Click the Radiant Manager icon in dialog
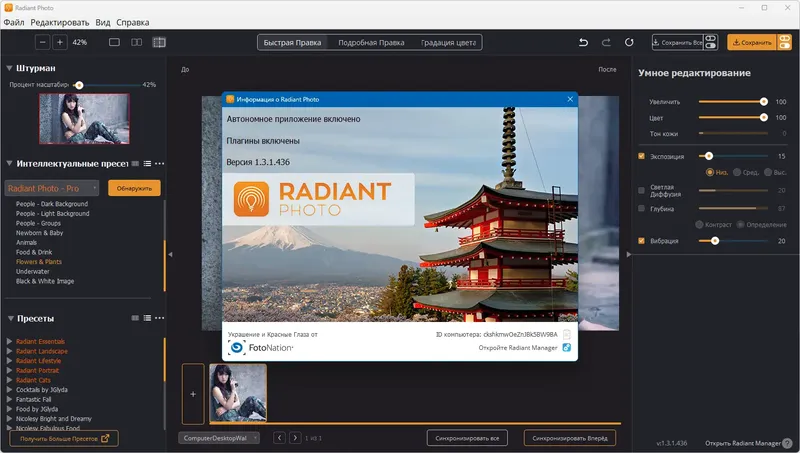The width and height of the screenshot is (800, 453). click(x=566, y=347)
